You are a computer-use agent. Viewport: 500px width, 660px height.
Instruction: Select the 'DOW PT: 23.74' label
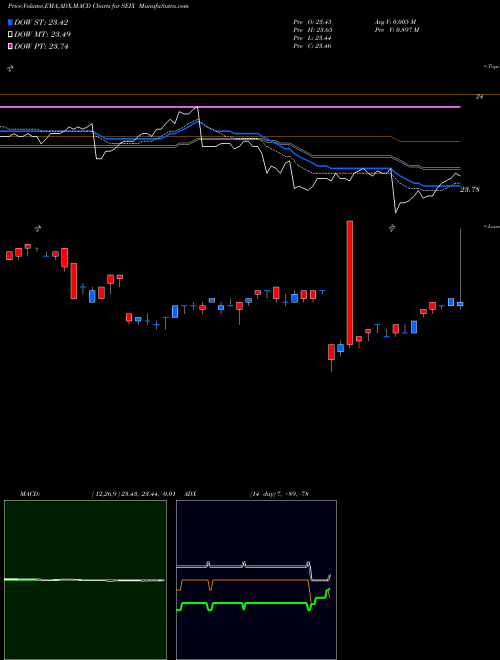click(41, 46)
